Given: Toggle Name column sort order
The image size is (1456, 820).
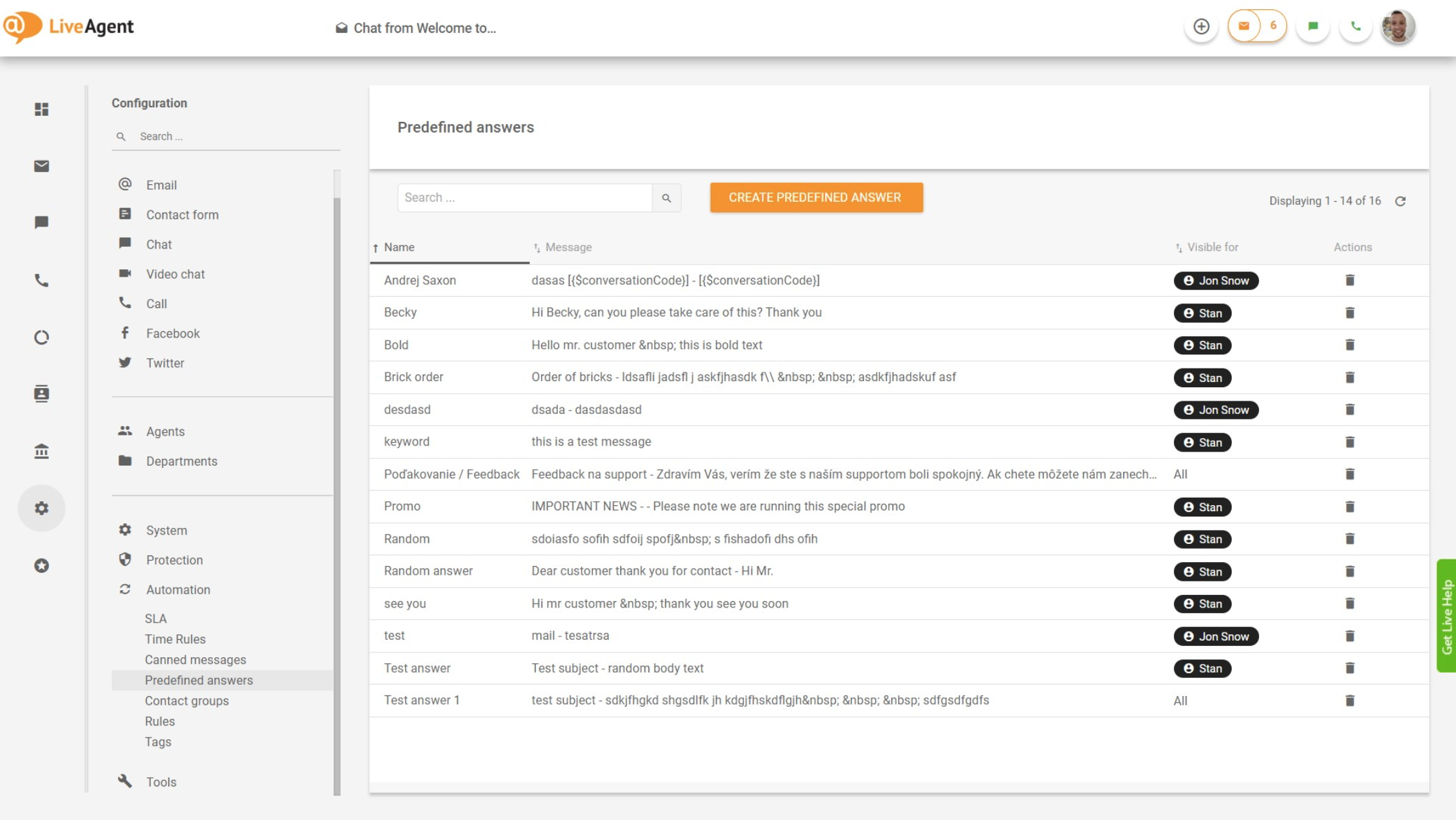Looking at the screenshot, I should [x=398, y=247].
